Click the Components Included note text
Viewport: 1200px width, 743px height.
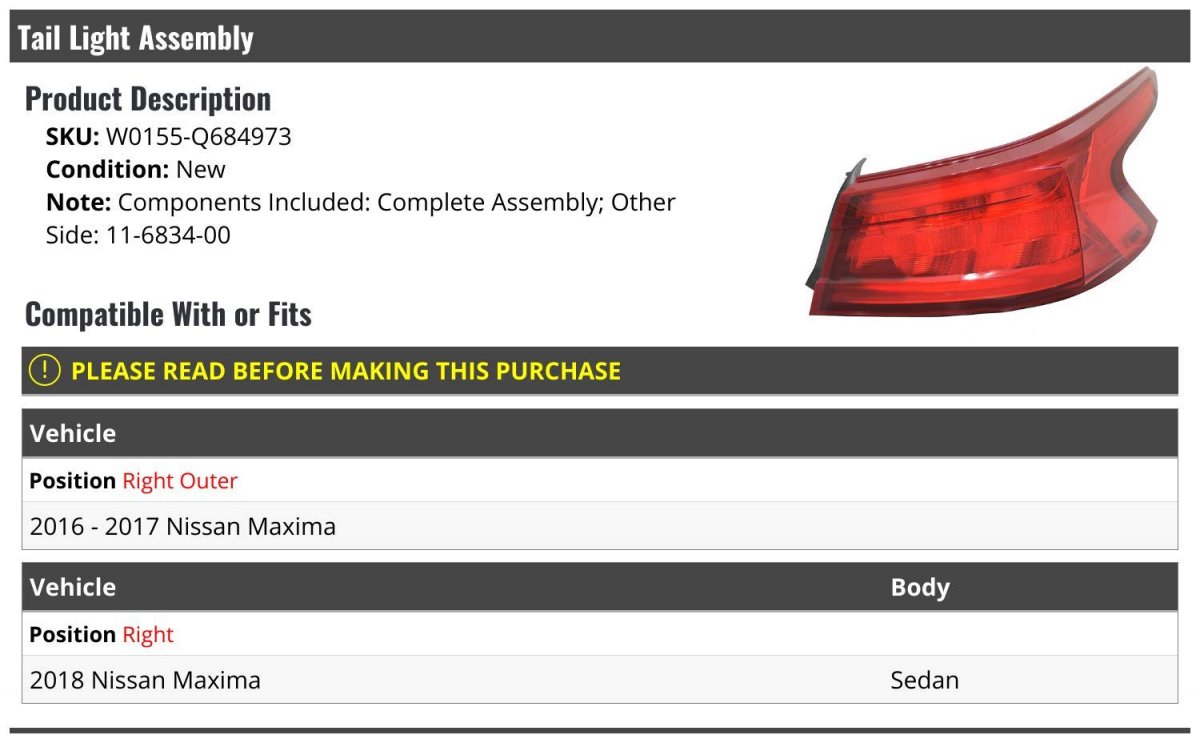click(361, 202)
